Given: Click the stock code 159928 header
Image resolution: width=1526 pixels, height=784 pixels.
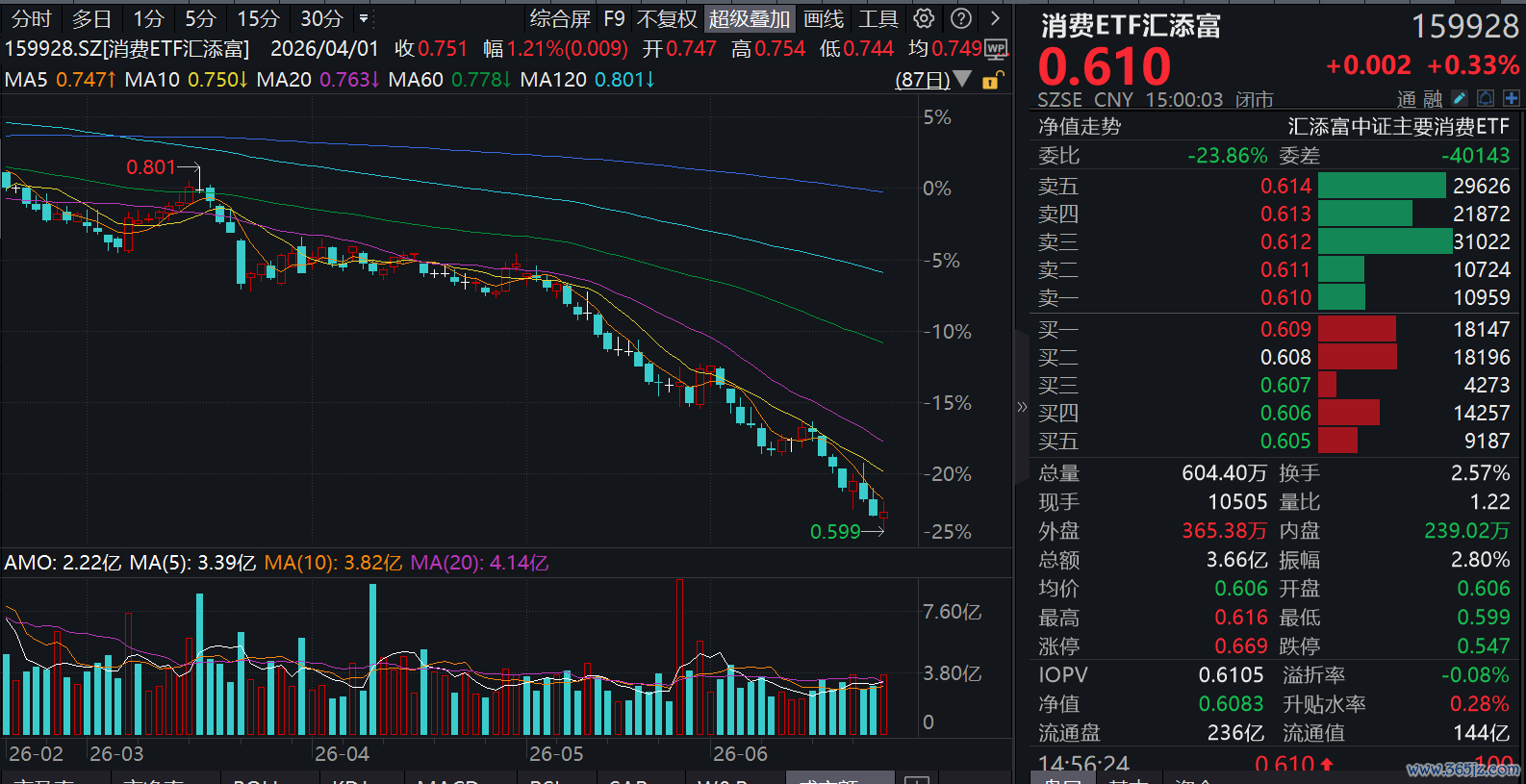Looking at the screenshot, I should tap(1464, 26).
